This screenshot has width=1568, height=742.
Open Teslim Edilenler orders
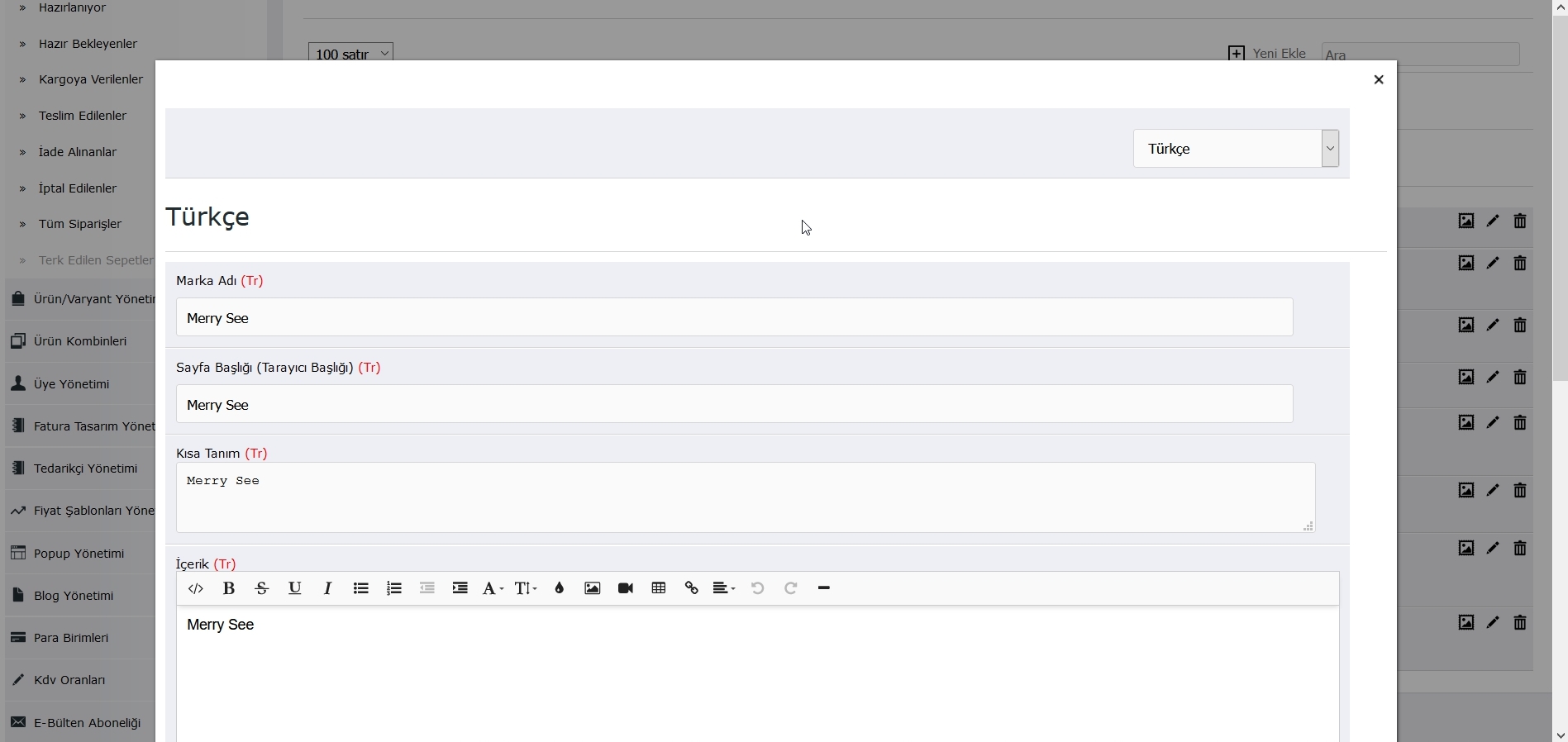tap(83, 116)
